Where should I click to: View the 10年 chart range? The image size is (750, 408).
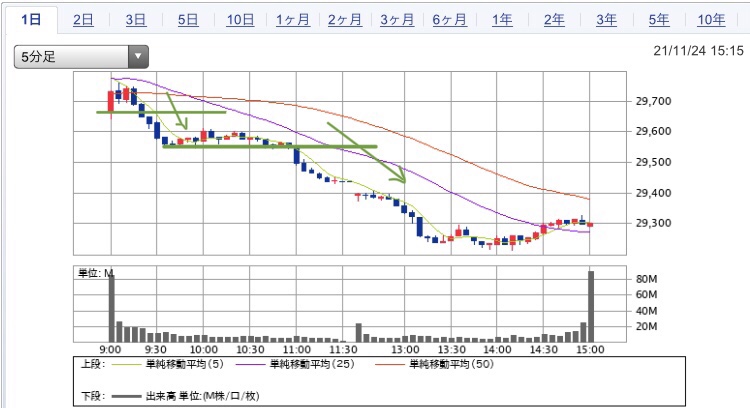711,20
